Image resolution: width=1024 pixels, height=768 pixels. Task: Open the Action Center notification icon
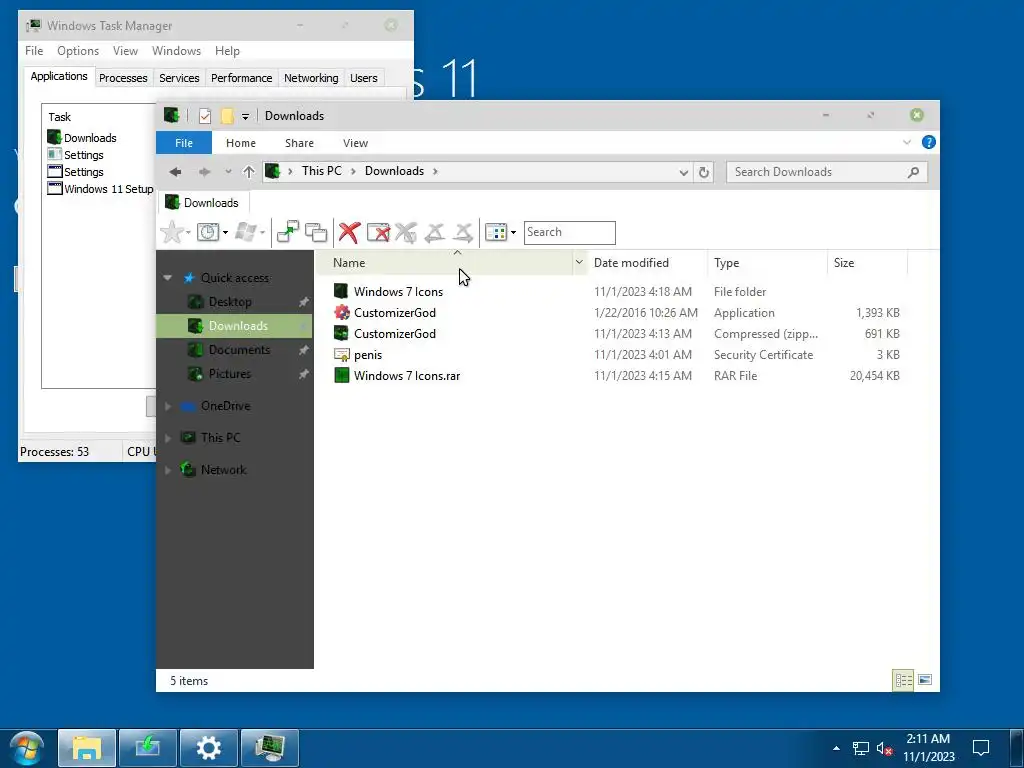point(980,748)
